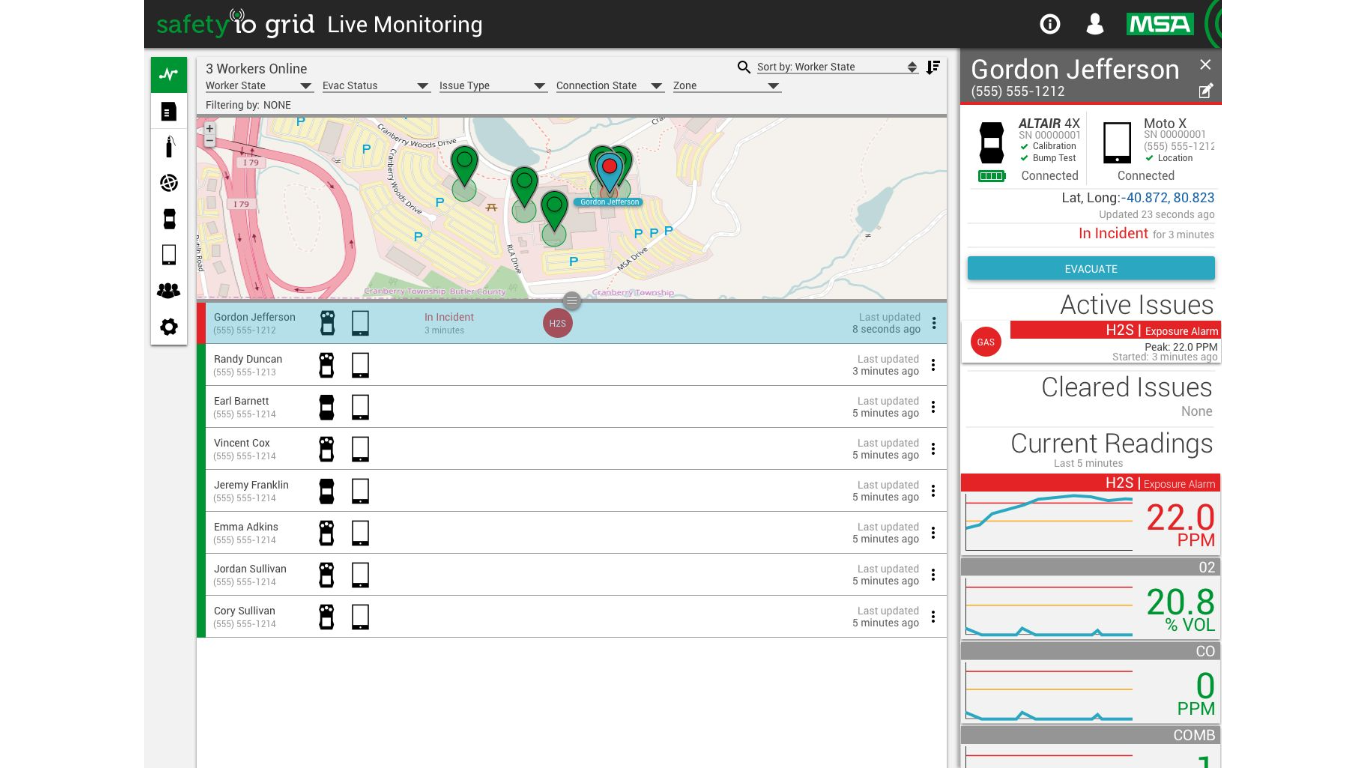Click the map zoom-in plus button
This screenshot has height=768, width=1366.
click(x=208, y=129)
